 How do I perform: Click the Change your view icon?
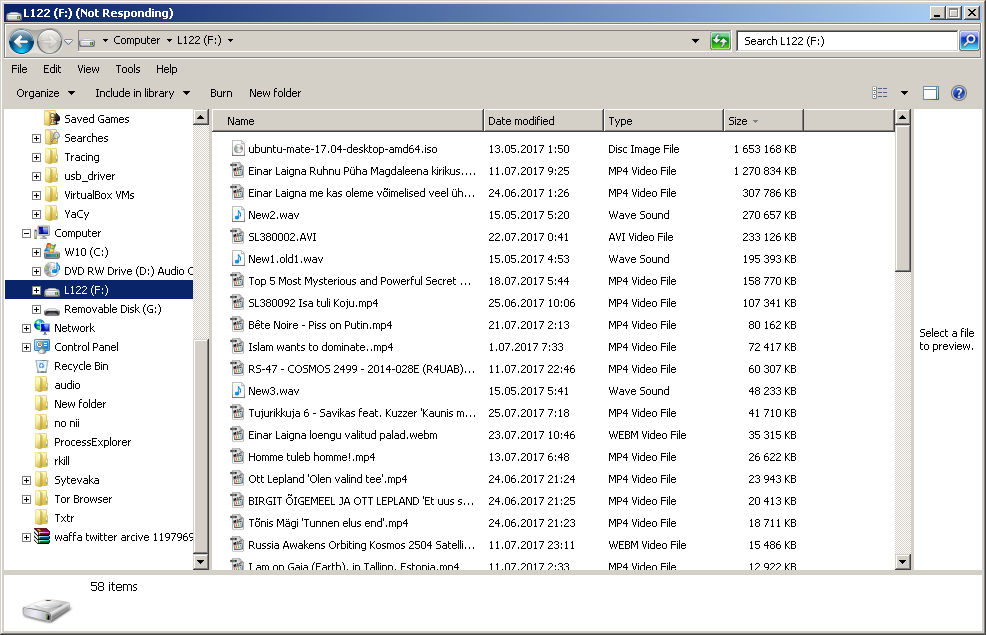point(880,93)
